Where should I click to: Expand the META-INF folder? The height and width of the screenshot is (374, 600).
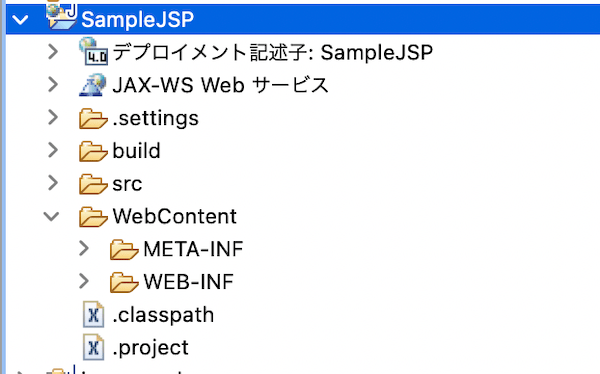[x=84, y=249]
